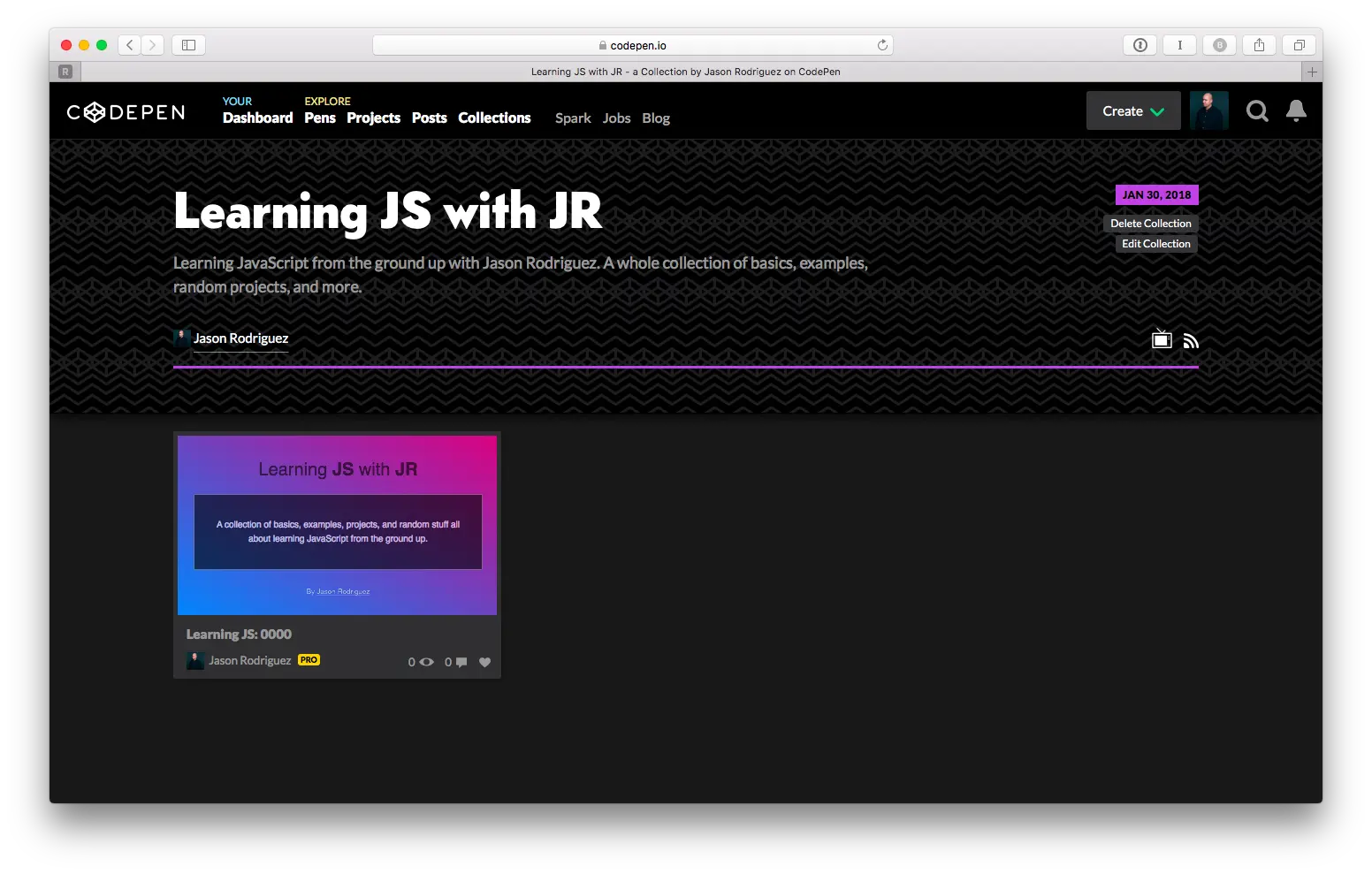Click the codepen.io address bar
This screenshot has height=874, width=1372.
(633, 45)
